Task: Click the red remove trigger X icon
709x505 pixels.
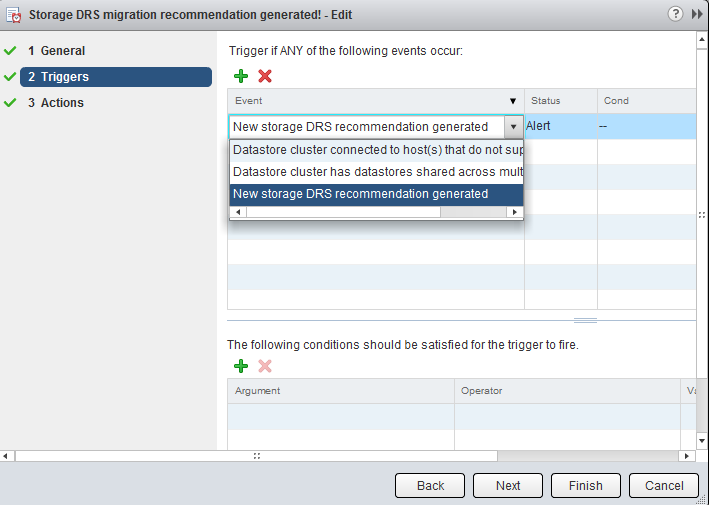Action: [x=265, y=76]
